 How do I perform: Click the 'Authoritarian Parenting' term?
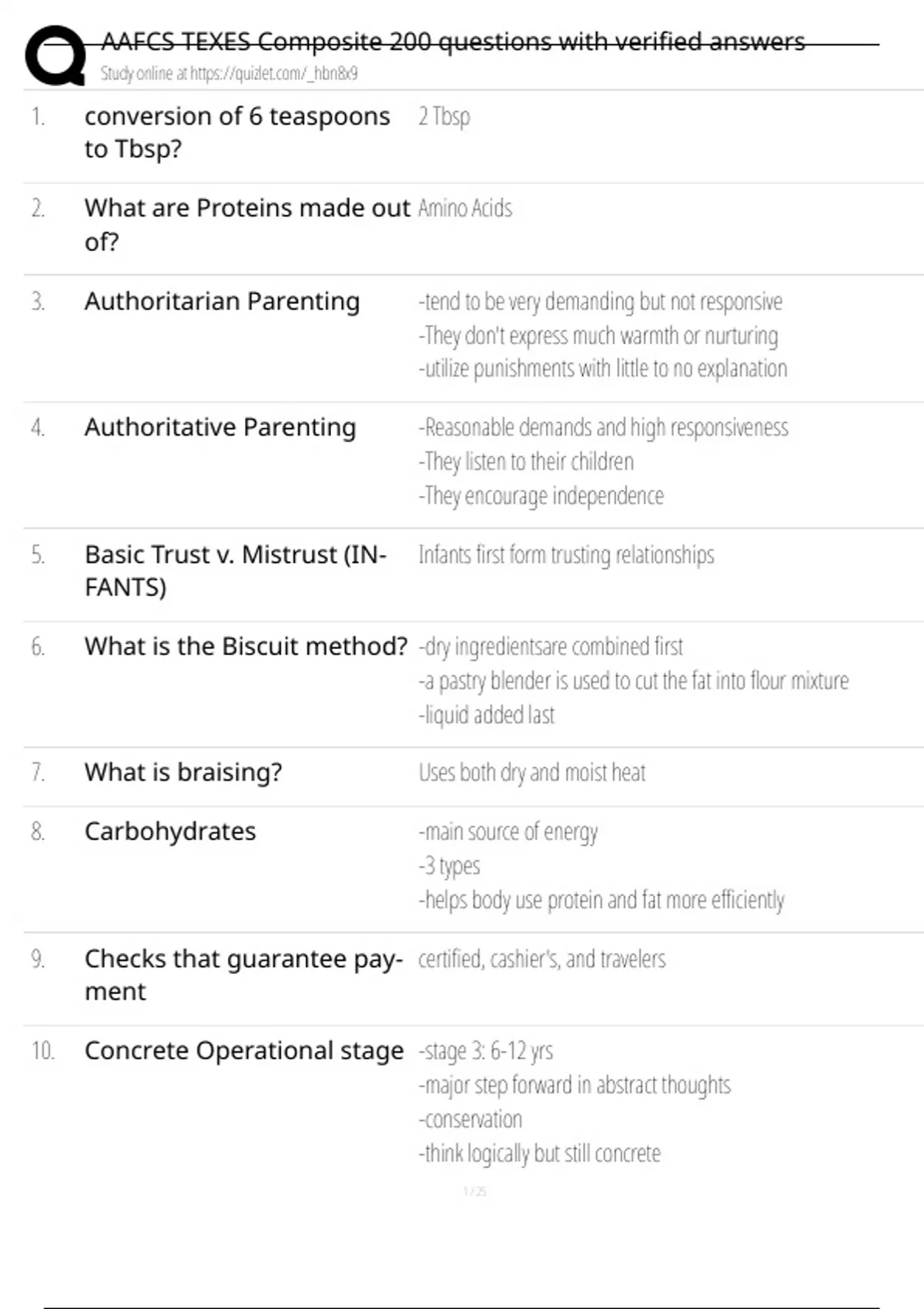coord(222,301)
